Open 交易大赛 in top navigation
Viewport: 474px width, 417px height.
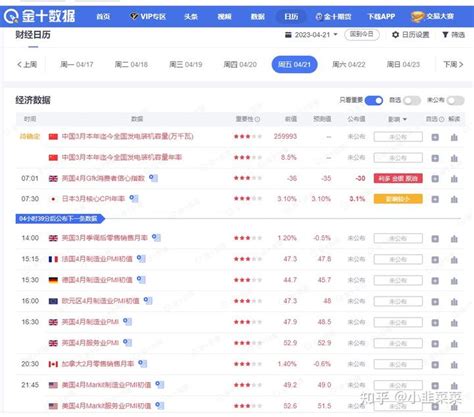point(432,16)
